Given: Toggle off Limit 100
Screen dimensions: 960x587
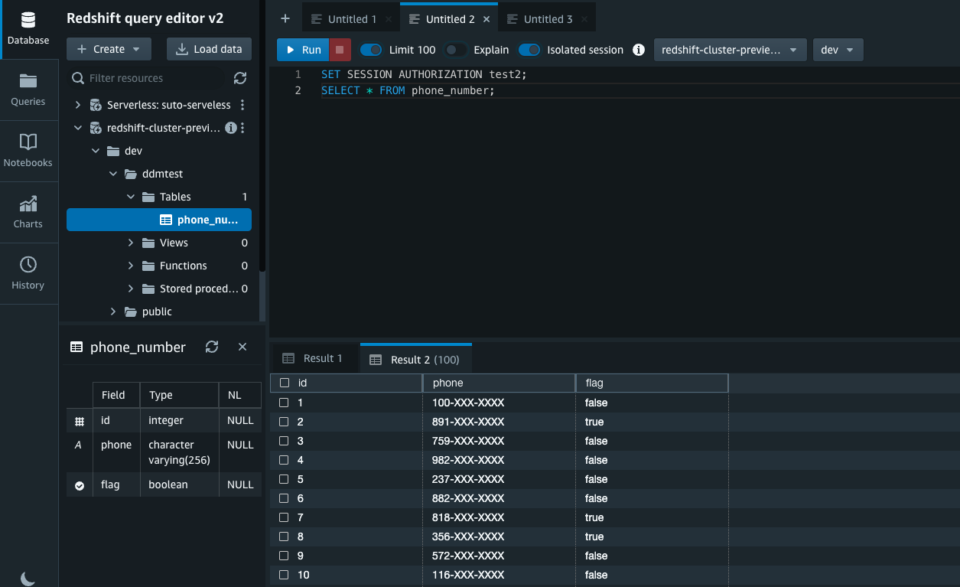Looking at the screenshot, I should tap(370, 49).
